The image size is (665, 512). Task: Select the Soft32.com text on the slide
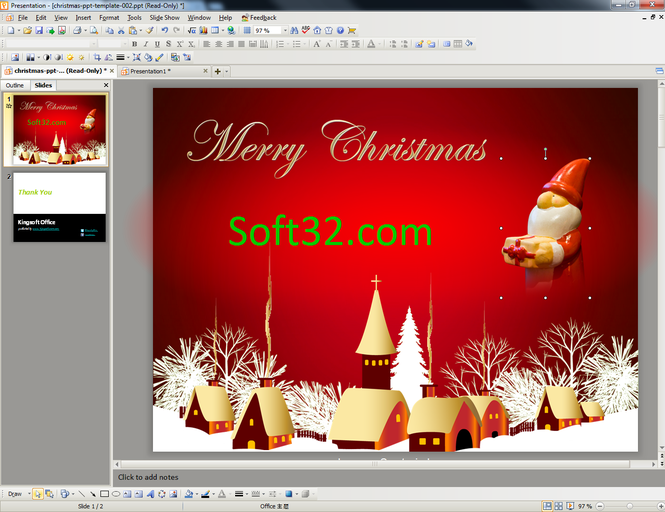point(330,231)
